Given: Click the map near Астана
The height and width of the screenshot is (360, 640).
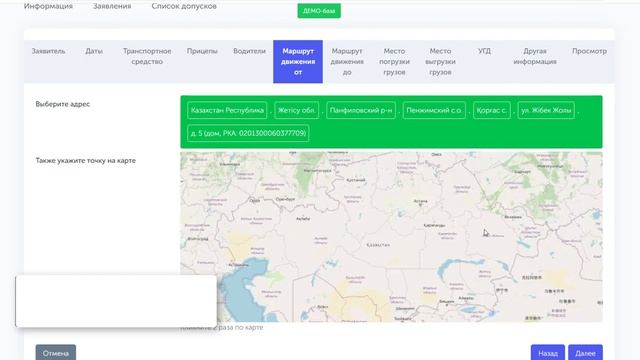Looking at the screenshot, I should point(420,202).
